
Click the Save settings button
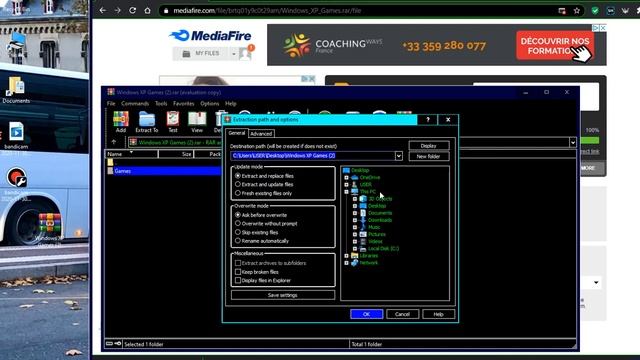tap(282, 295)
